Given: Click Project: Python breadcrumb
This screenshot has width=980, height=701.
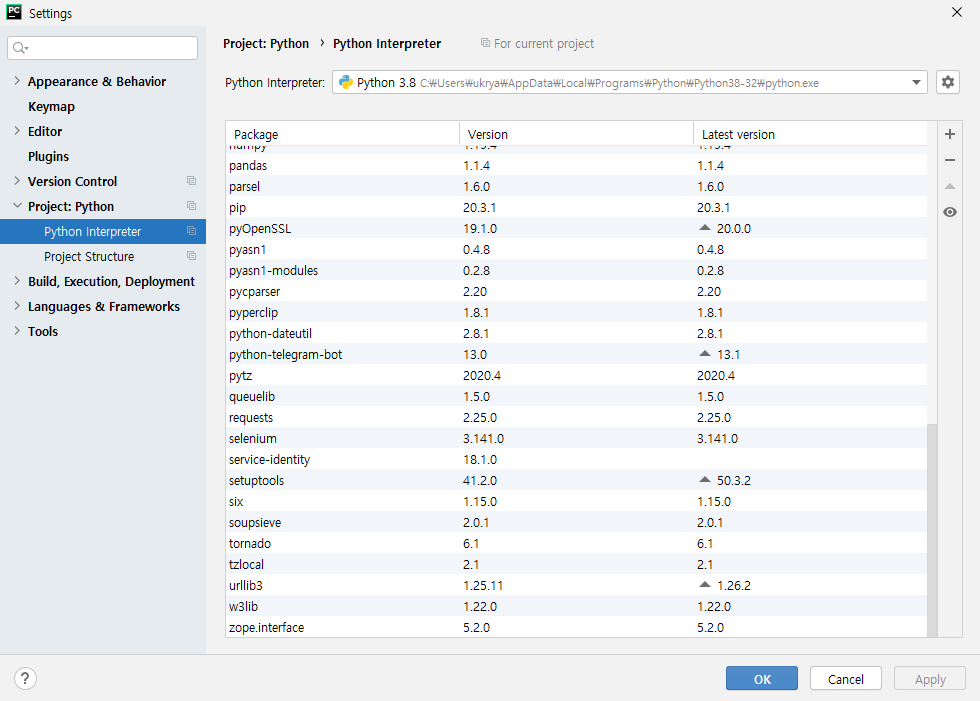Looking at the screenshot, I should (x=266, y=43).
